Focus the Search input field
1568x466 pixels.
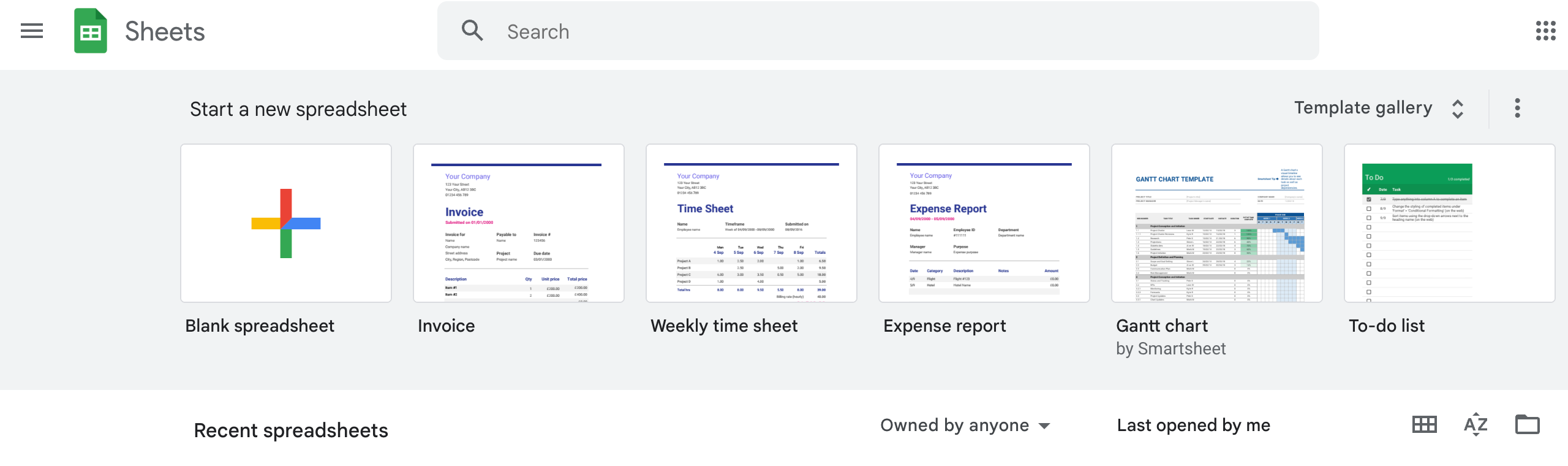878,31
